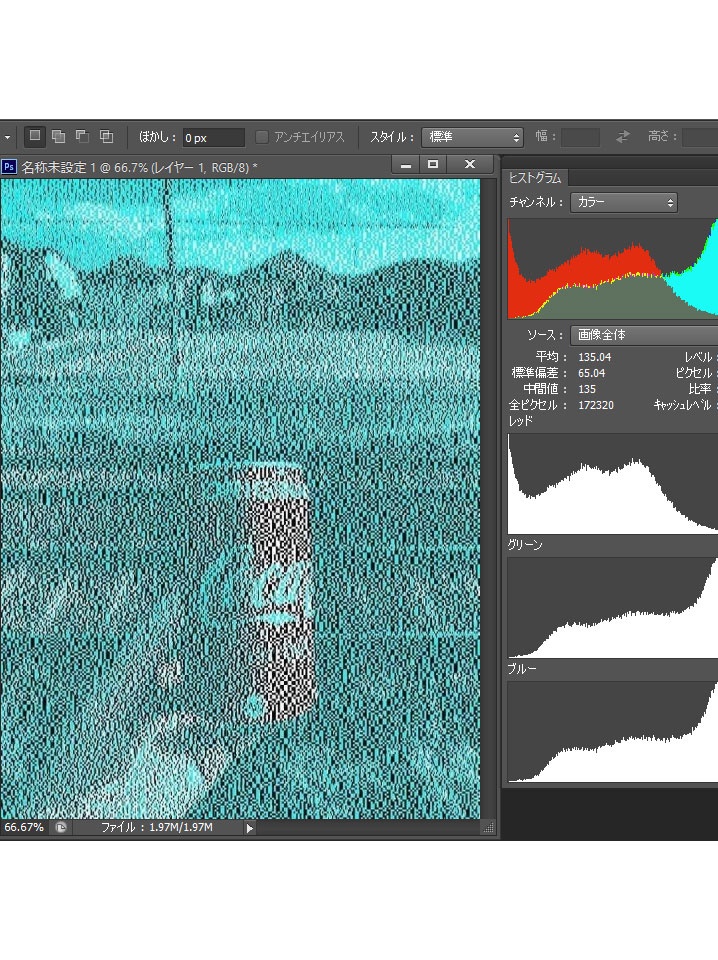Screen dimensions: 718x960
Task: Minimize the document window
Action: [x=405, y=164]
